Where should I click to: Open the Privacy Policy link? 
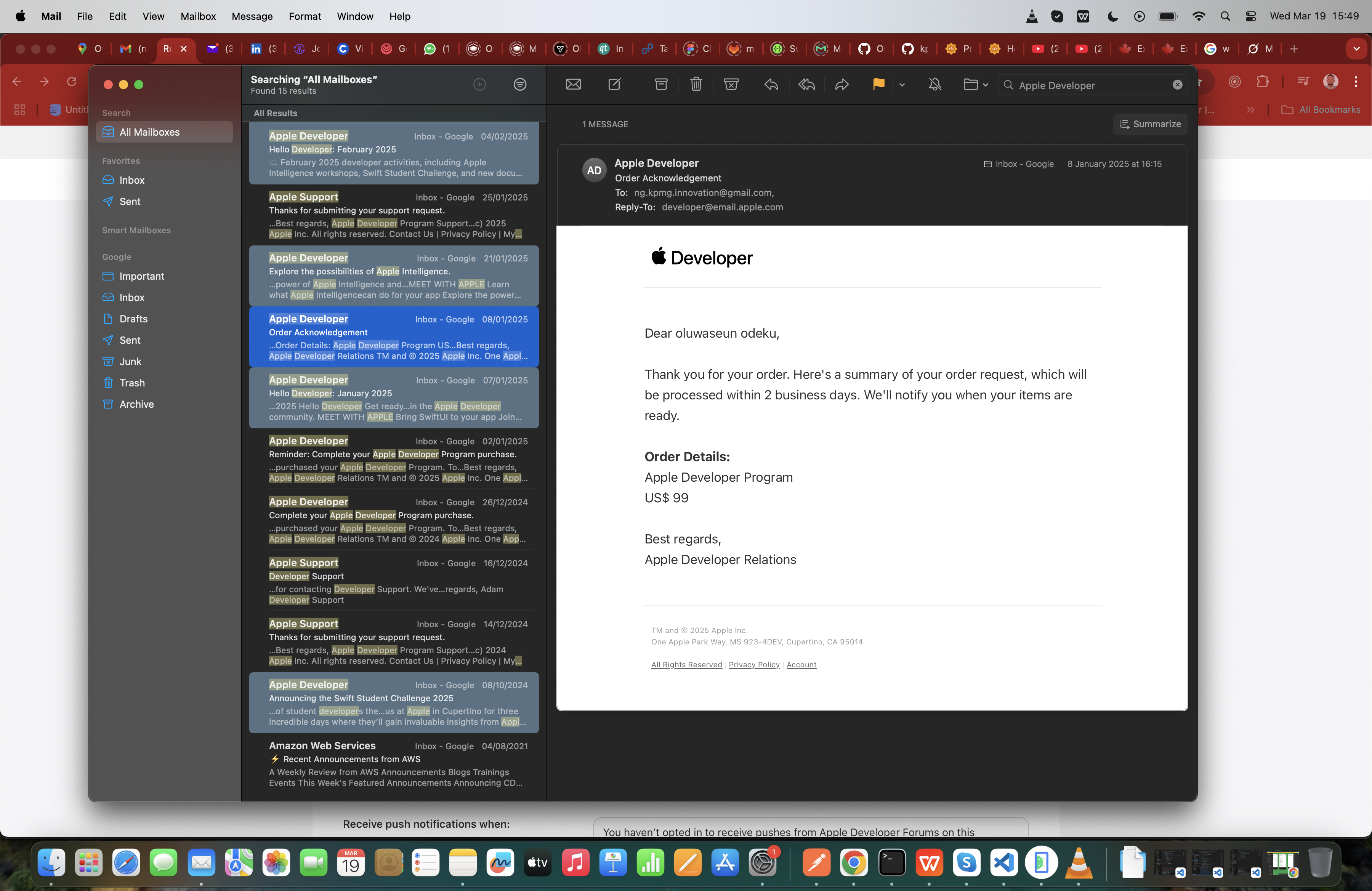(x=754, y=665)
